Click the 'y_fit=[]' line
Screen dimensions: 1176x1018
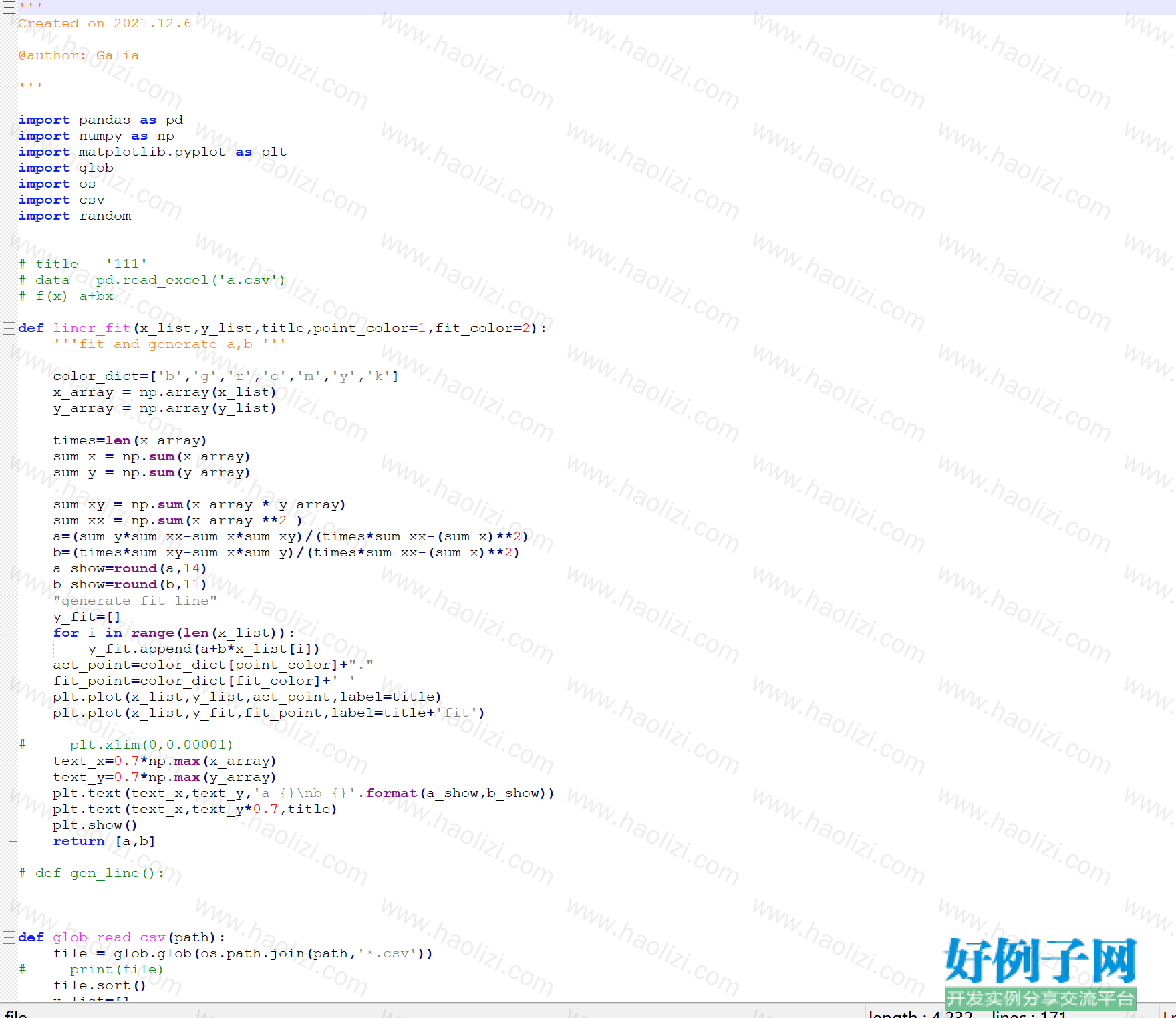87,617
